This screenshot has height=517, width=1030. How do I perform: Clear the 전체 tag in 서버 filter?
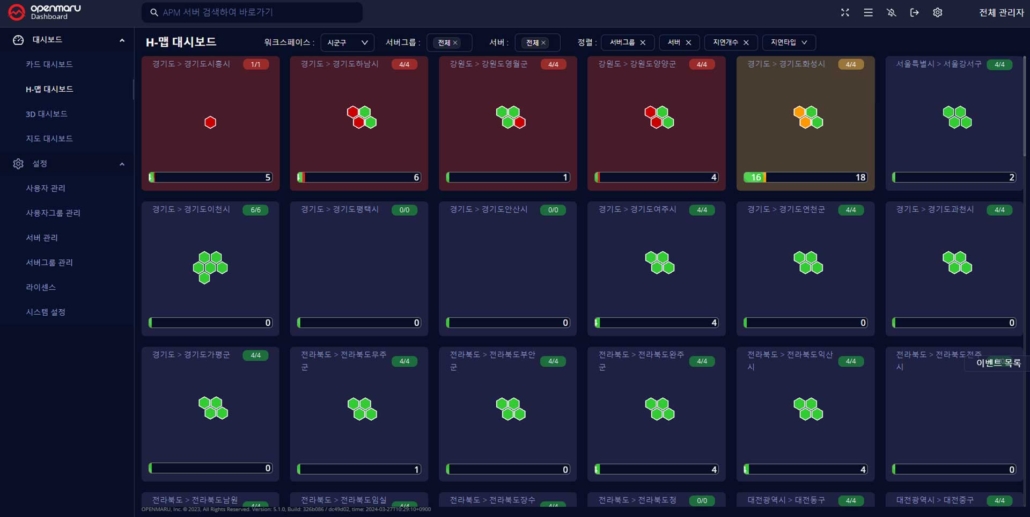click(x=544, y=43)
